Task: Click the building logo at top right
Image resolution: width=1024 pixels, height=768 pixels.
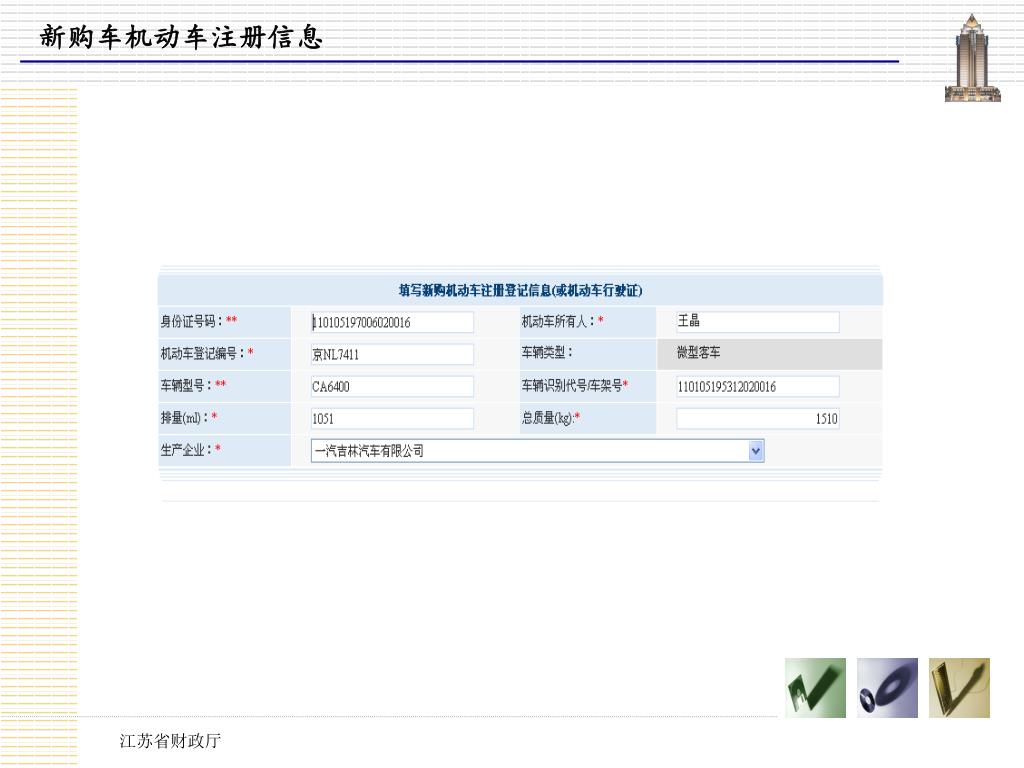Action: [x=972, y=57]
